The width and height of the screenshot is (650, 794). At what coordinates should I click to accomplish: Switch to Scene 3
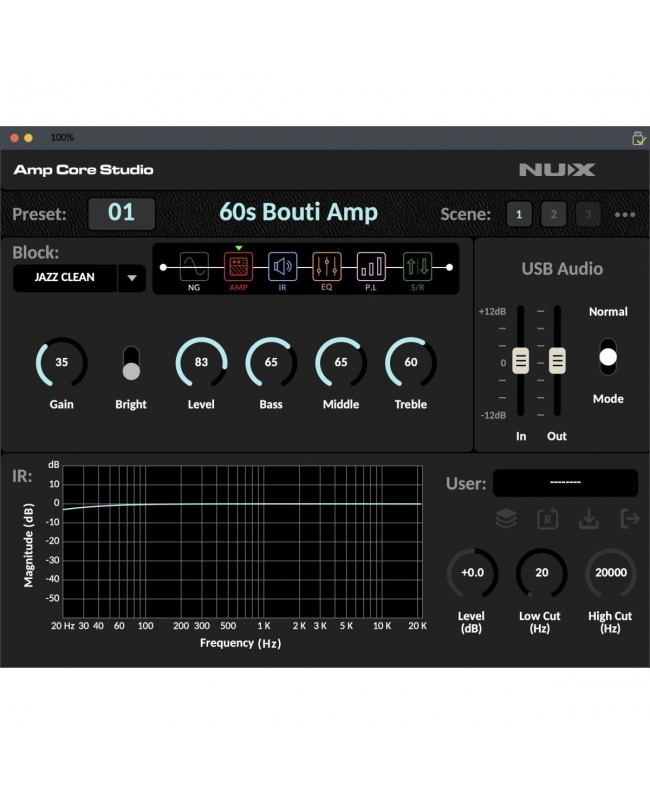pyautogui.click(x=588, y=214)
